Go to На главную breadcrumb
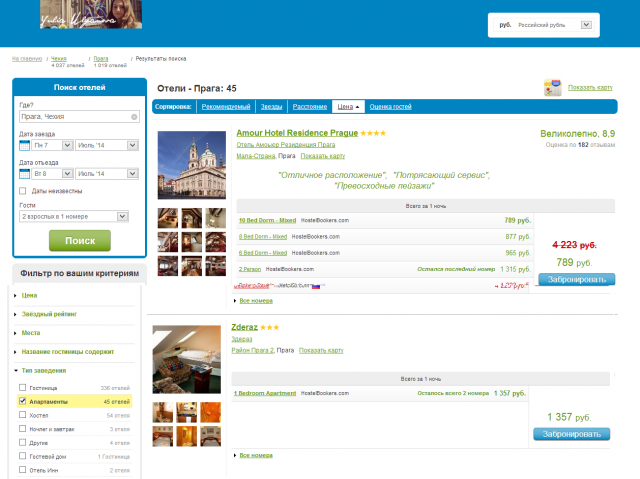 point(27,59)
